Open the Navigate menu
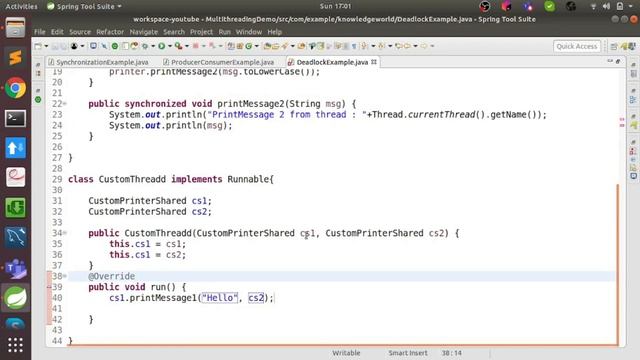The image size is (640, 360). click(x=144, y=32)
